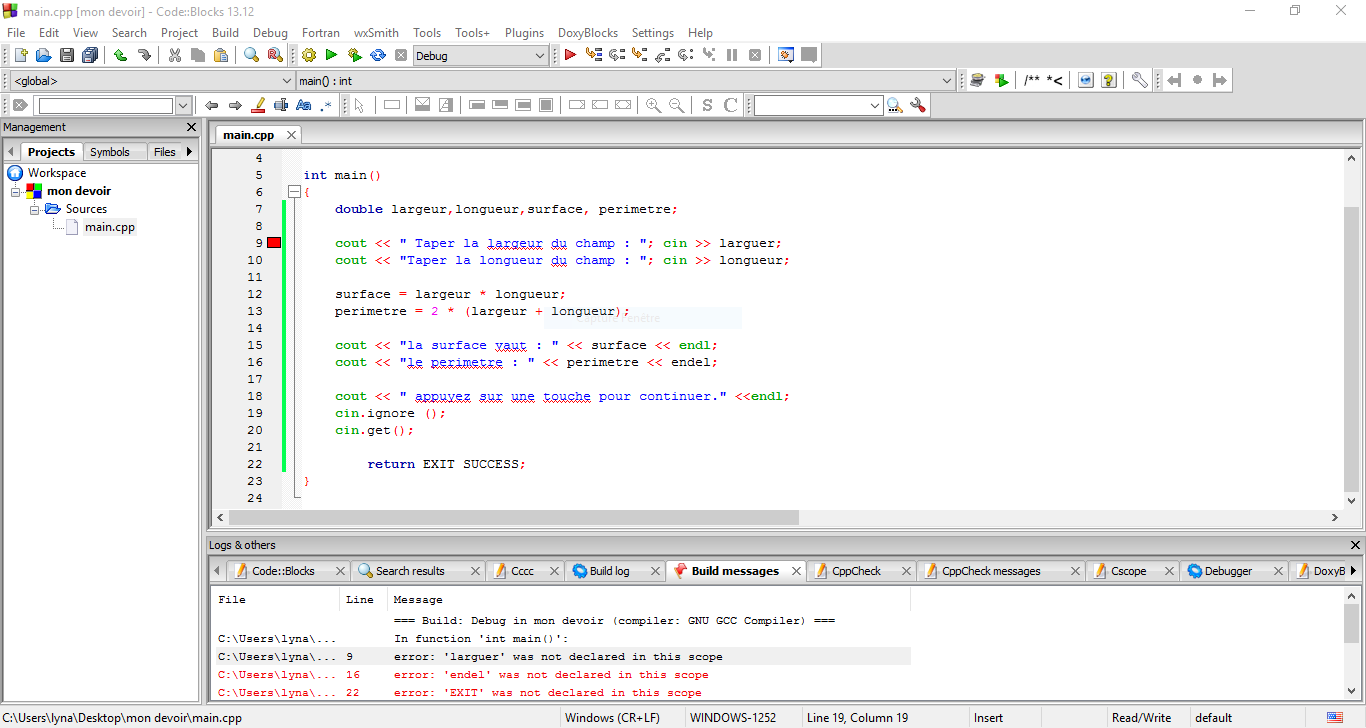Screen dimensions: 1366x728
Task: Select main.cpp in the project tree
Action: tap(110, 227)
